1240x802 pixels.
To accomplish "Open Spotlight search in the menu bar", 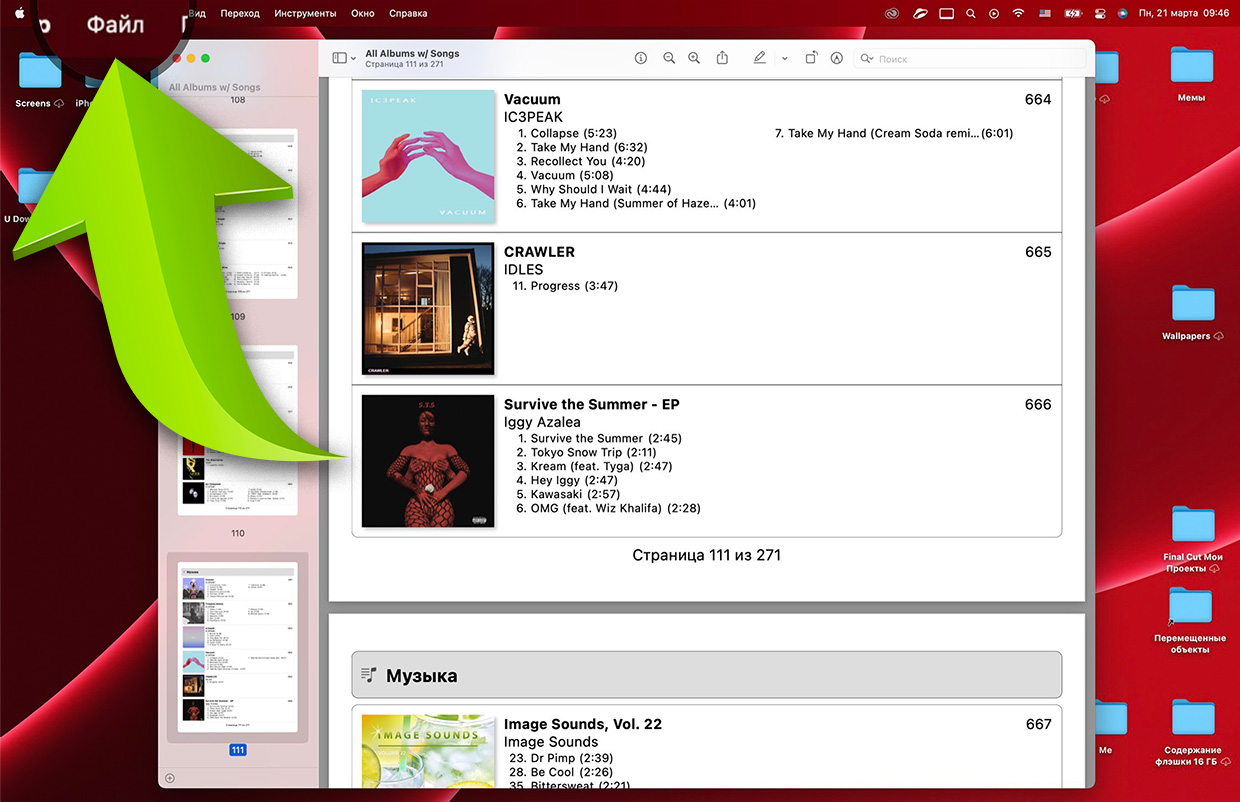I will (x=969, y=14).
